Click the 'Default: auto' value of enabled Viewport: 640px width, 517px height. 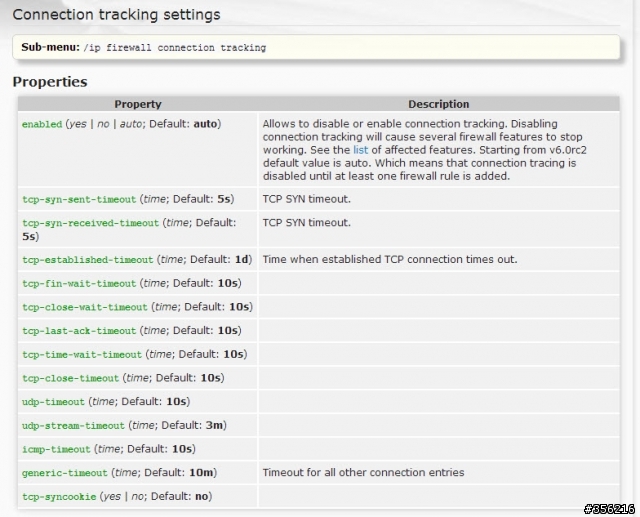[x=183, y=124]
